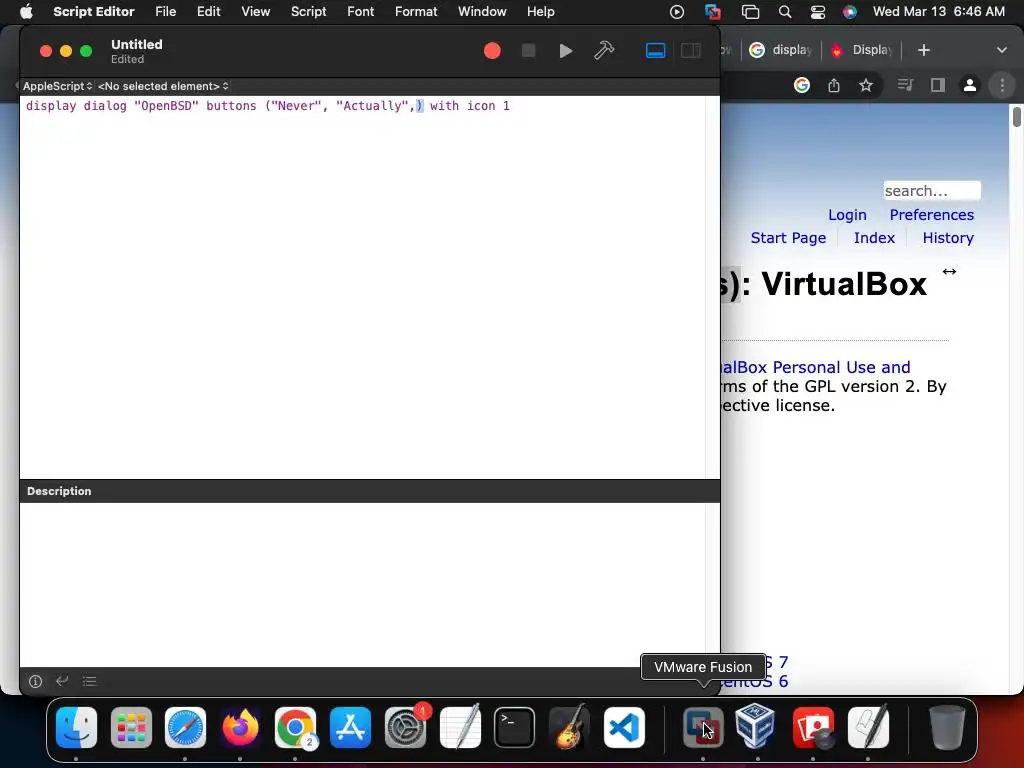Open the Trash in the Dock
Viewport: 1024px width, 768px height.
tap(947, 727)
